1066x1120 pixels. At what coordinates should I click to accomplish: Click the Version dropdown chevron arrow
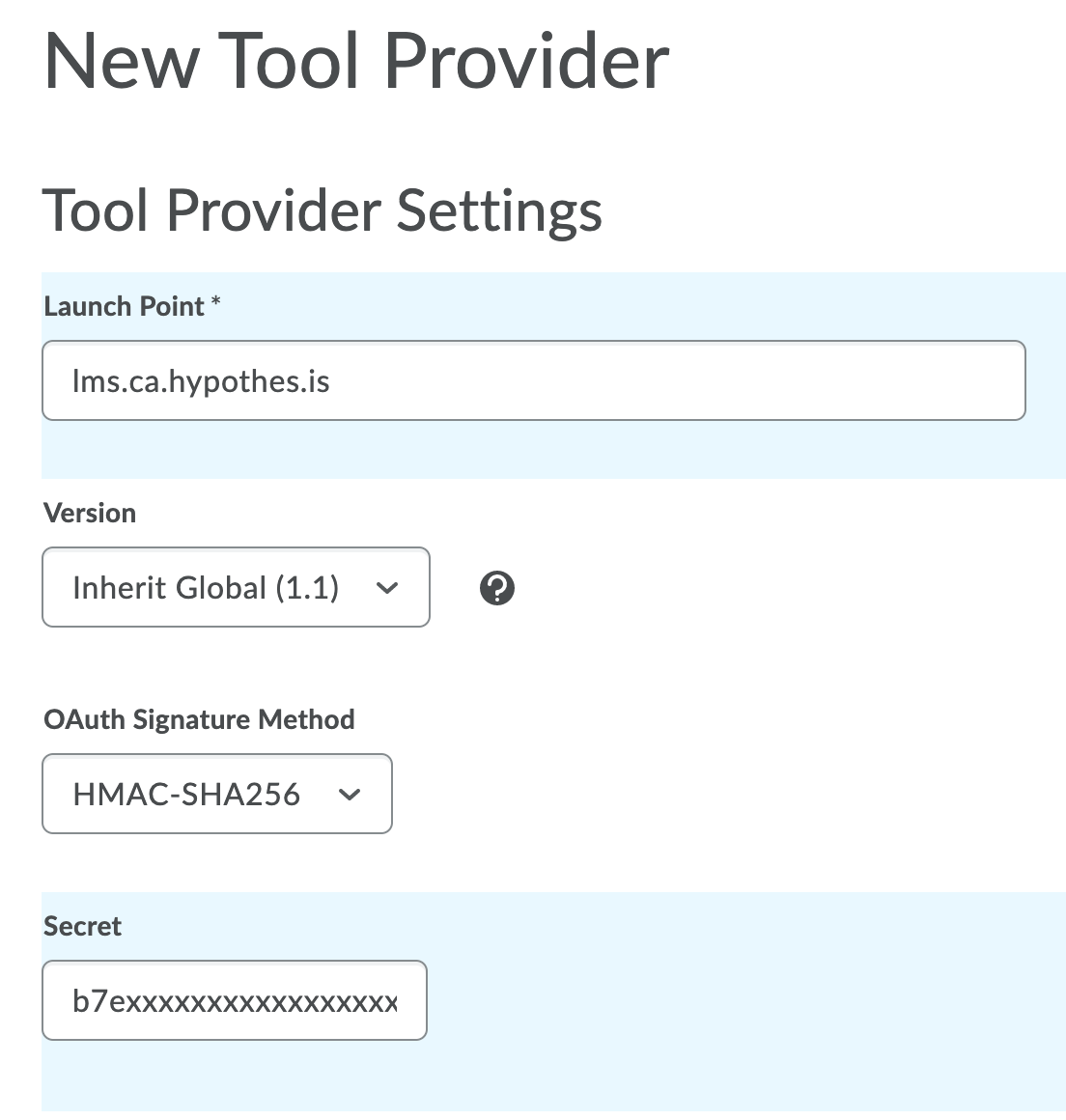point(386,587)
